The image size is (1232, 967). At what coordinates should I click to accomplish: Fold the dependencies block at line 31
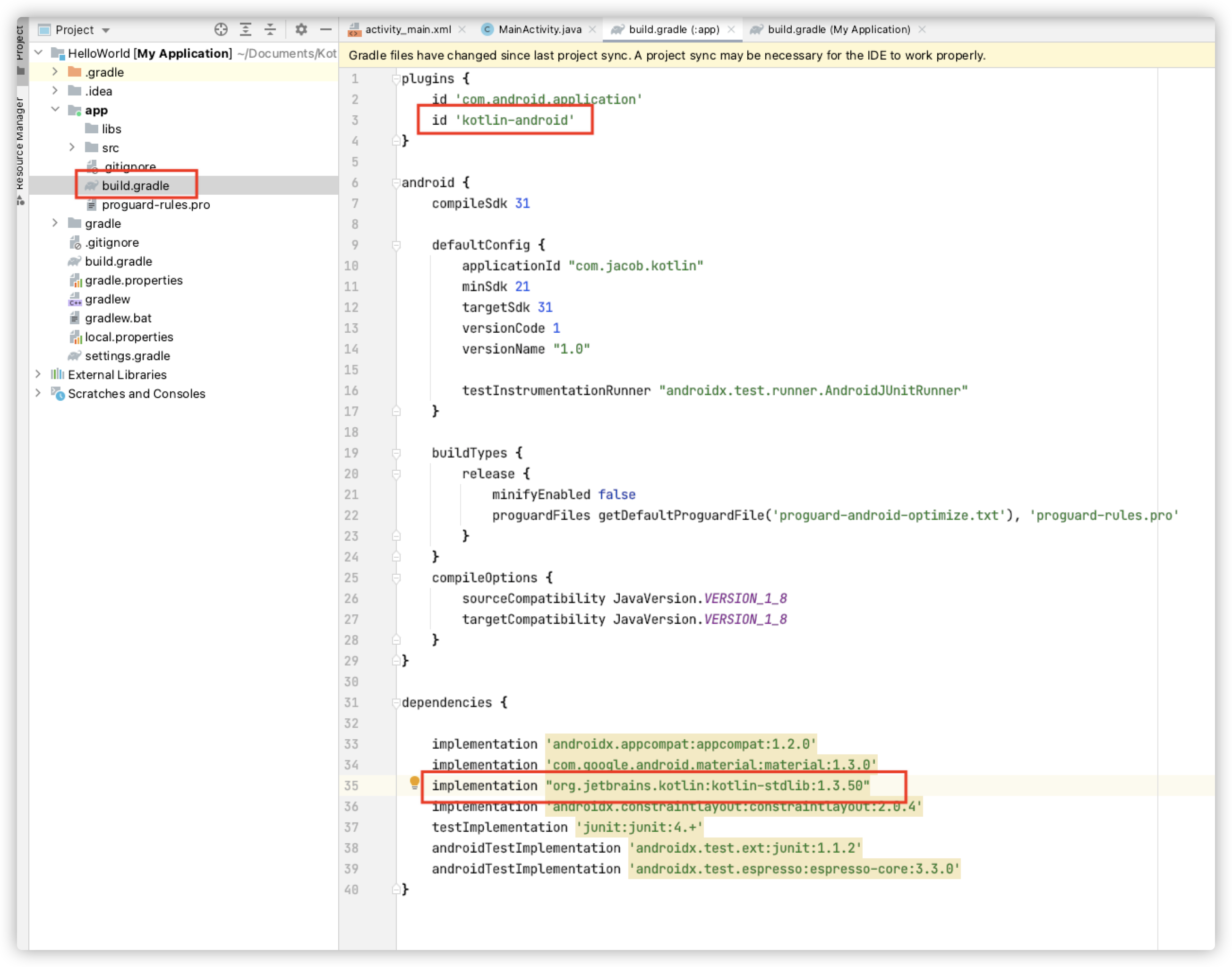[396, 703]
